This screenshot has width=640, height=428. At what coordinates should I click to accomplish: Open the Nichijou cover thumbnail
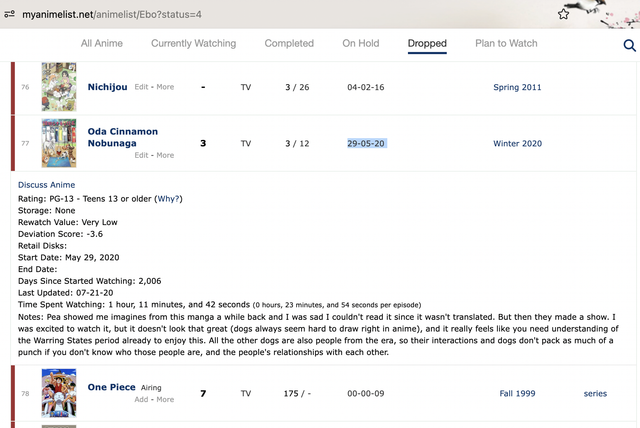pyautogui.click(x=58, y=87)
